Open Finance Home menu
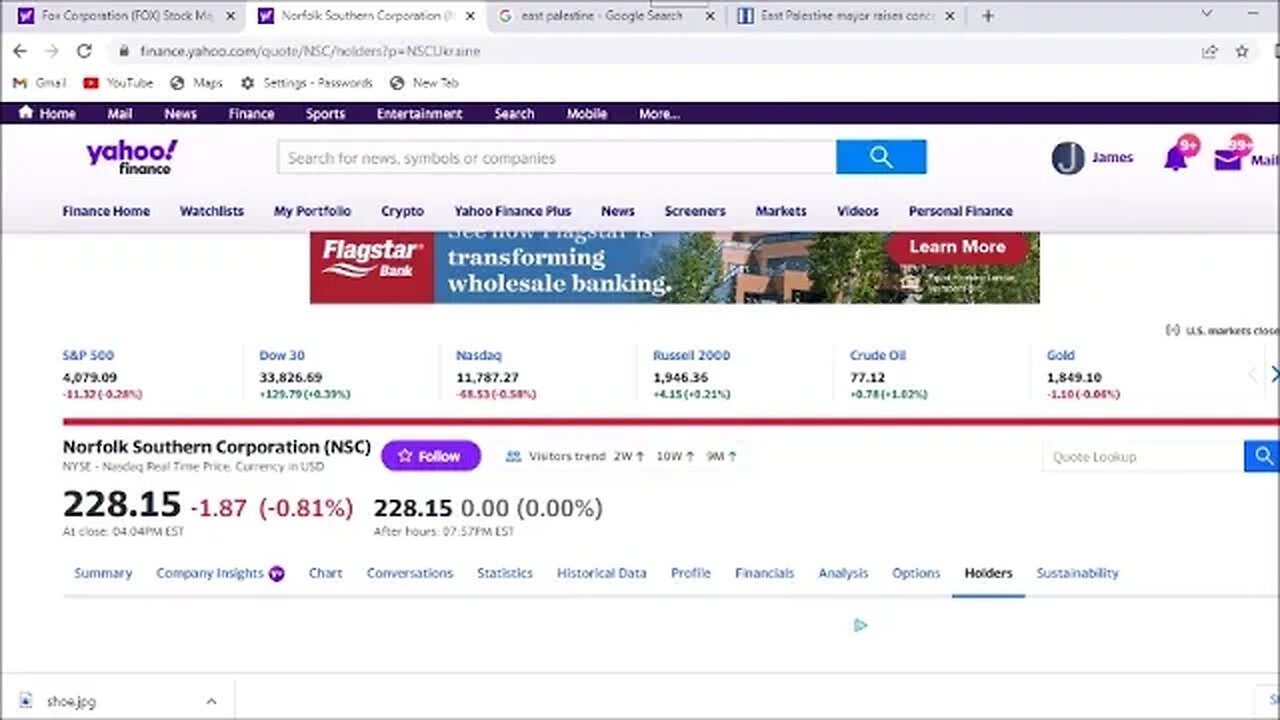 106,211
